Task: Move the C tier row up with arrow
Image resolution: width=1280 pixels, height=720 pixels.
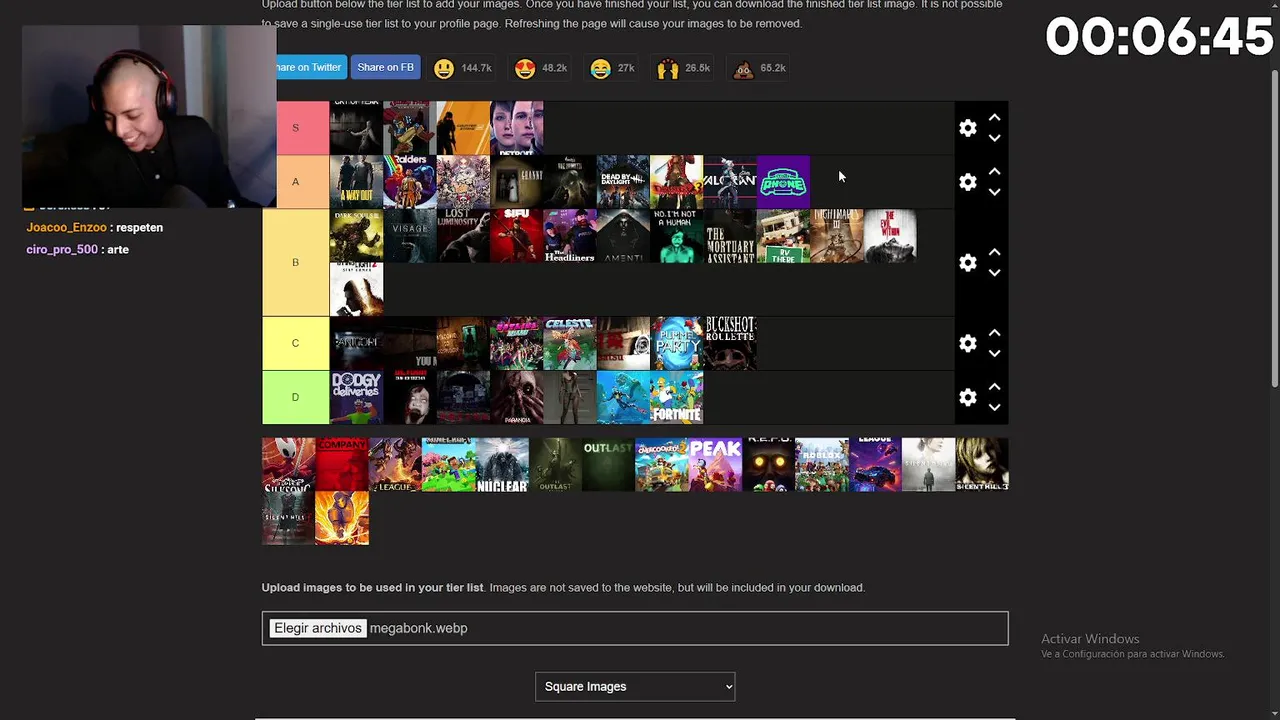Action: tap(994, 333)
